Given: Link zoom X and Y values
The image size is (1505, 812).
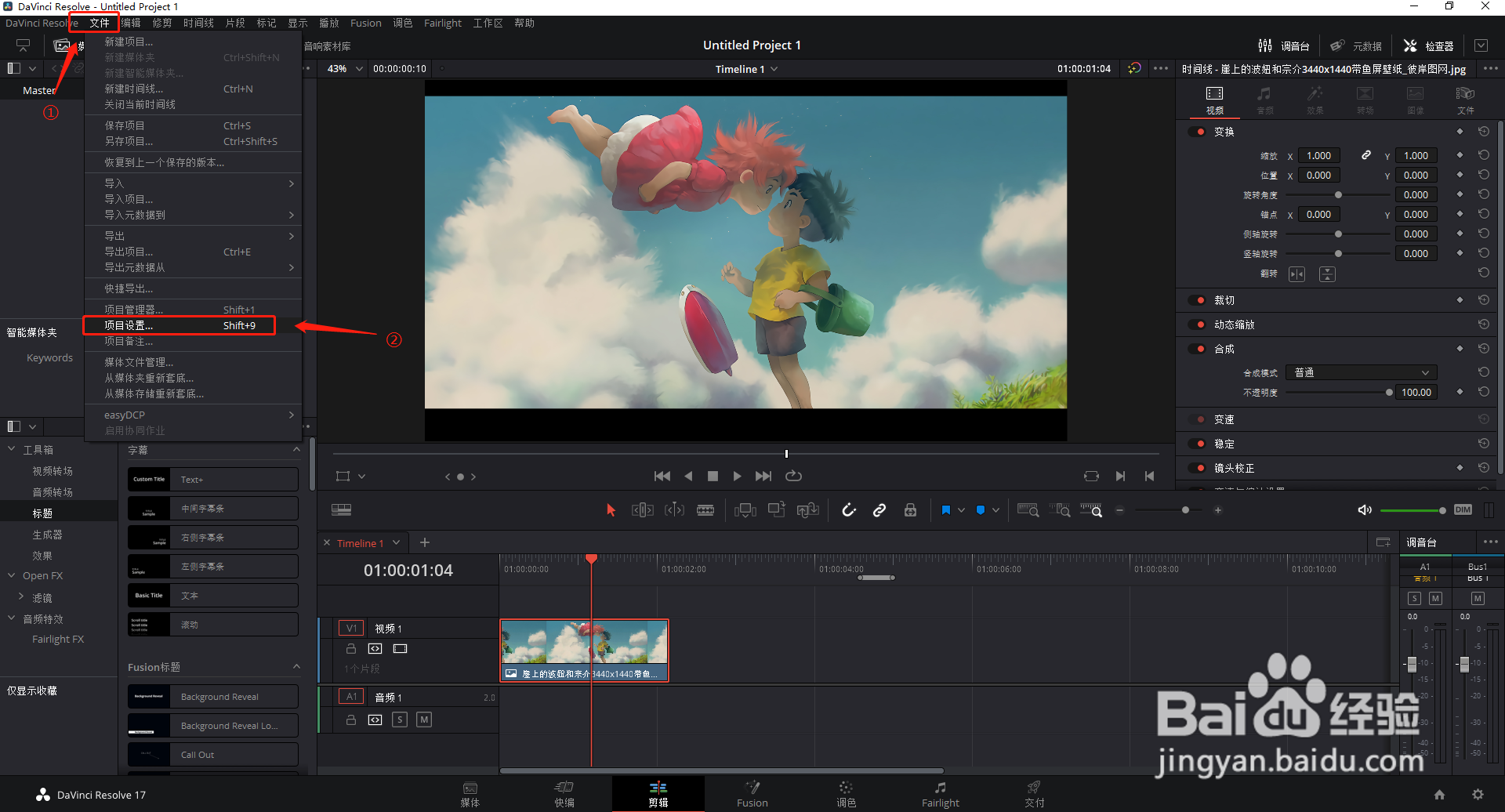Looking at the screenshot, I should [1365, 155].
